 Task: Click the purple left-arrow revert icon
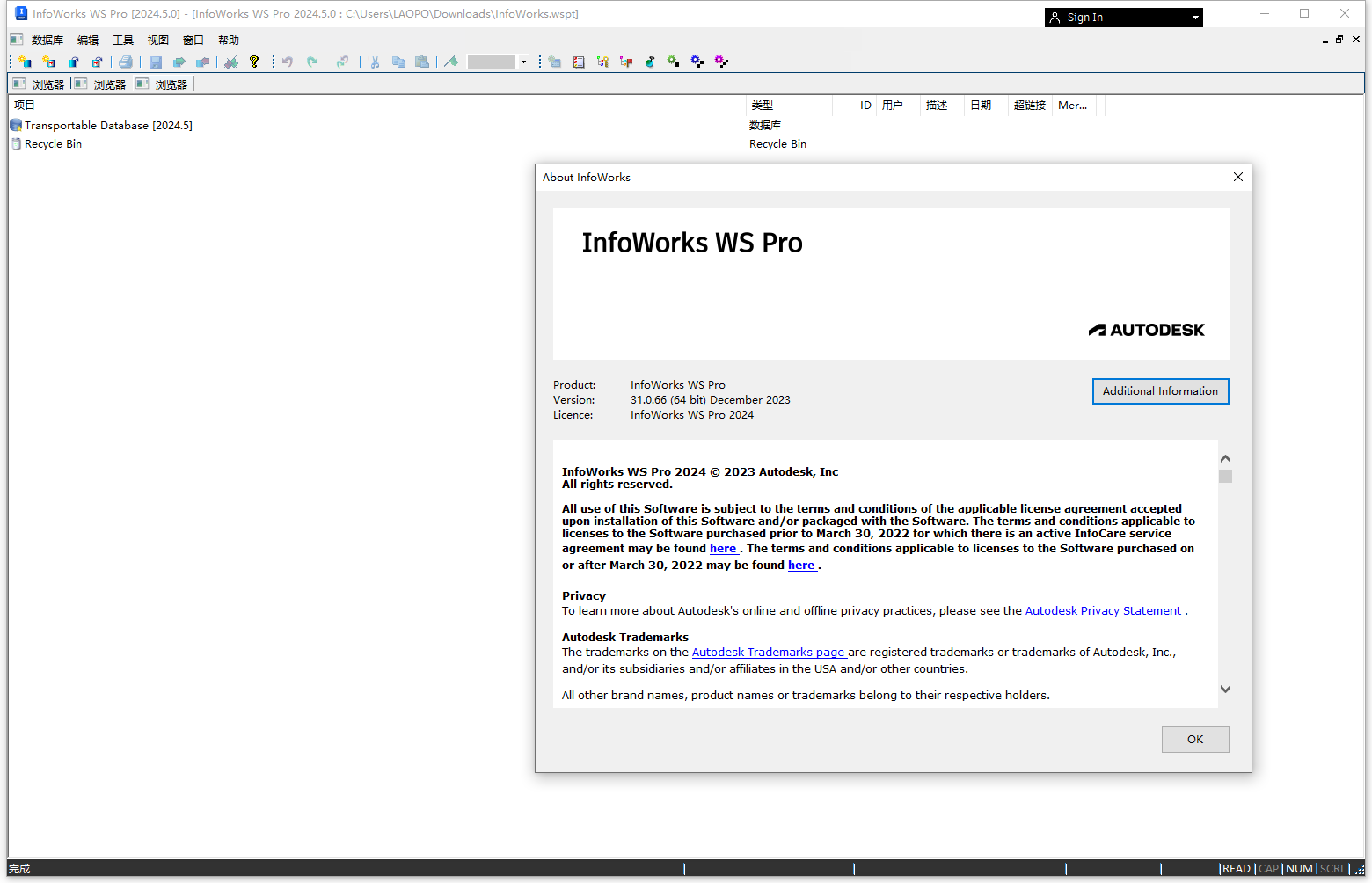click(203, 62)
